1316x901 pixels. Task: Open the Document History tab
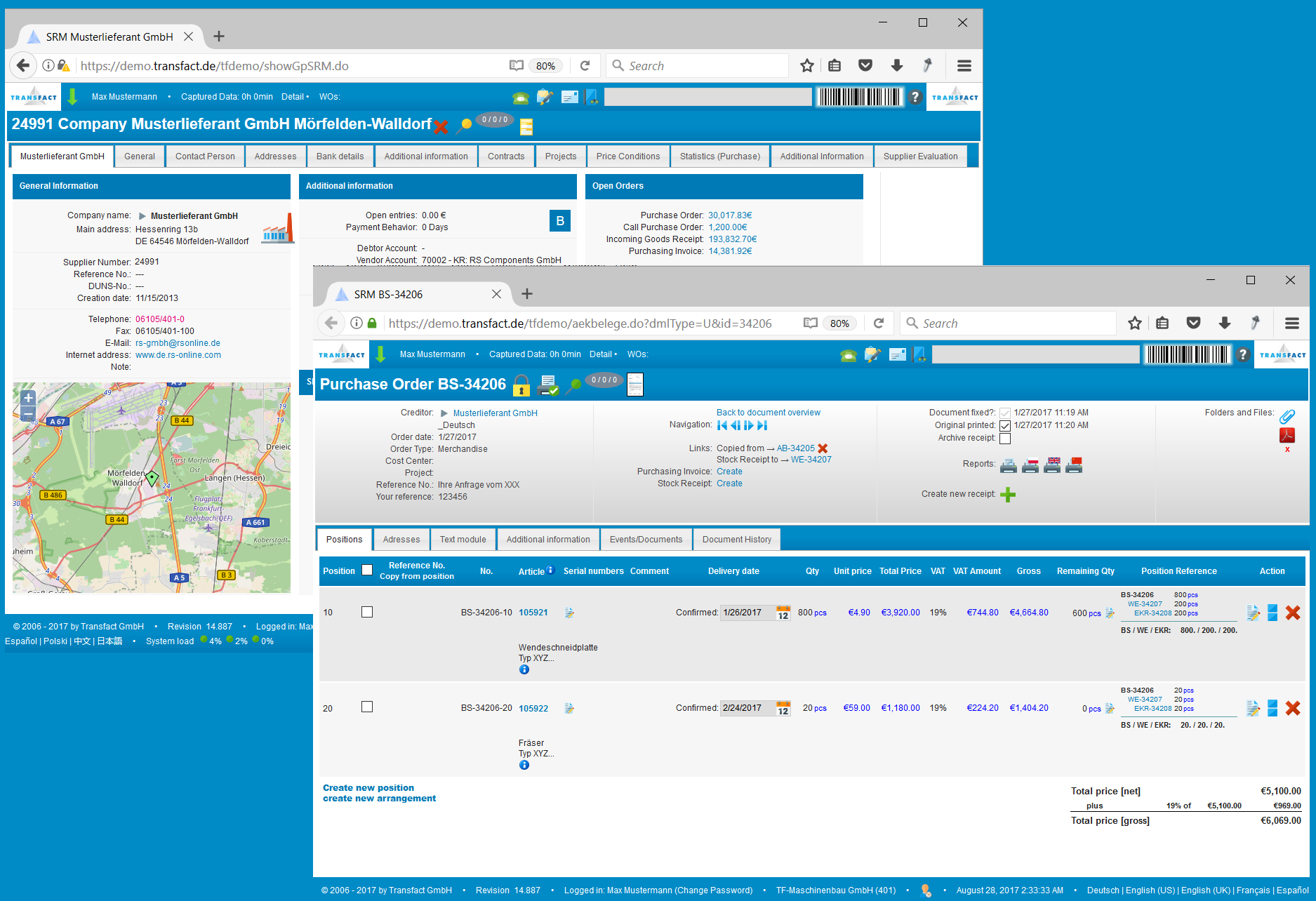coord(737,540)
